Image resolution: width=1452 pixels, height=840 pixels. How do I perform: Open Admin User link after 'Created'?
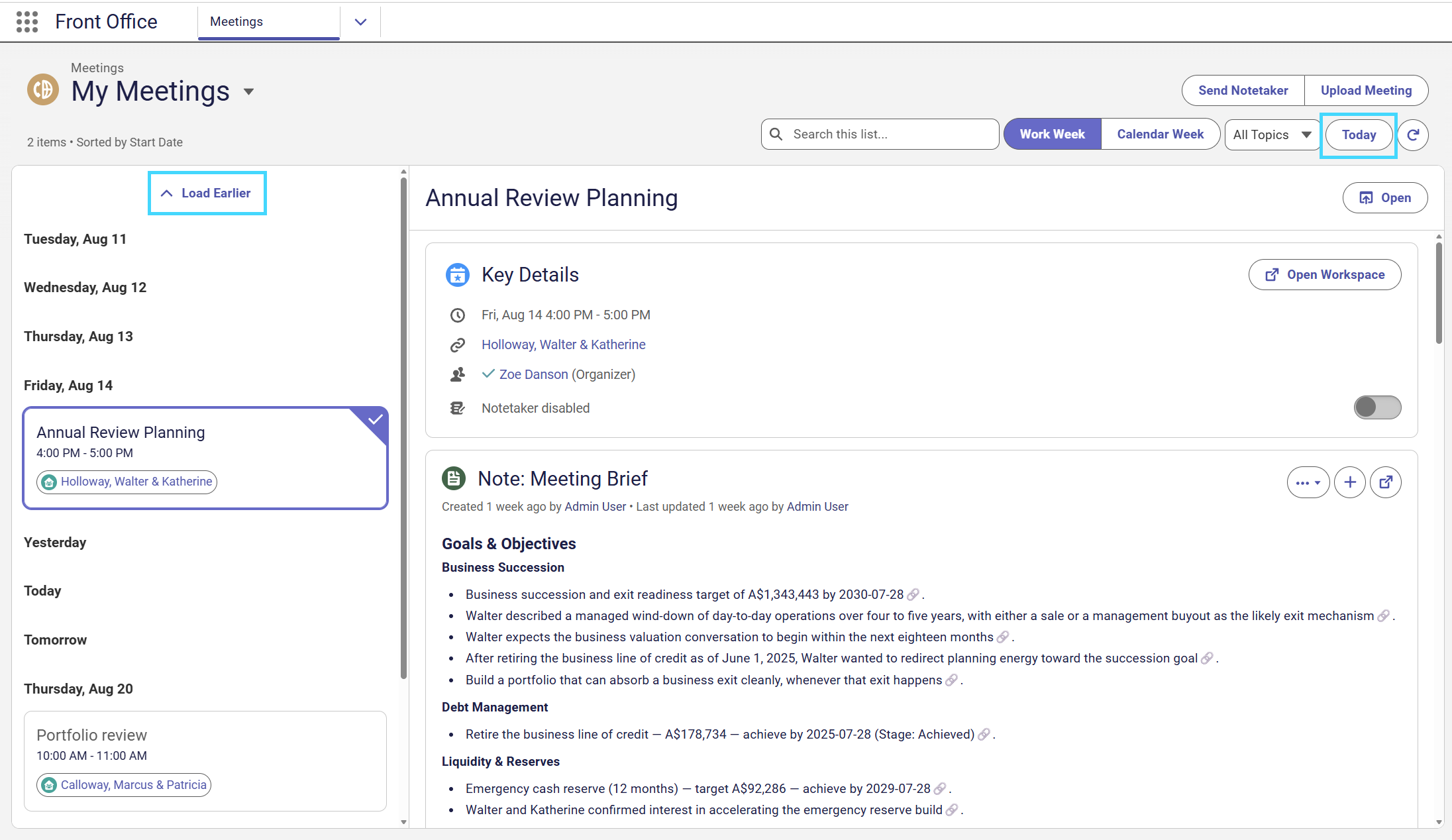(x=595, y=507)
